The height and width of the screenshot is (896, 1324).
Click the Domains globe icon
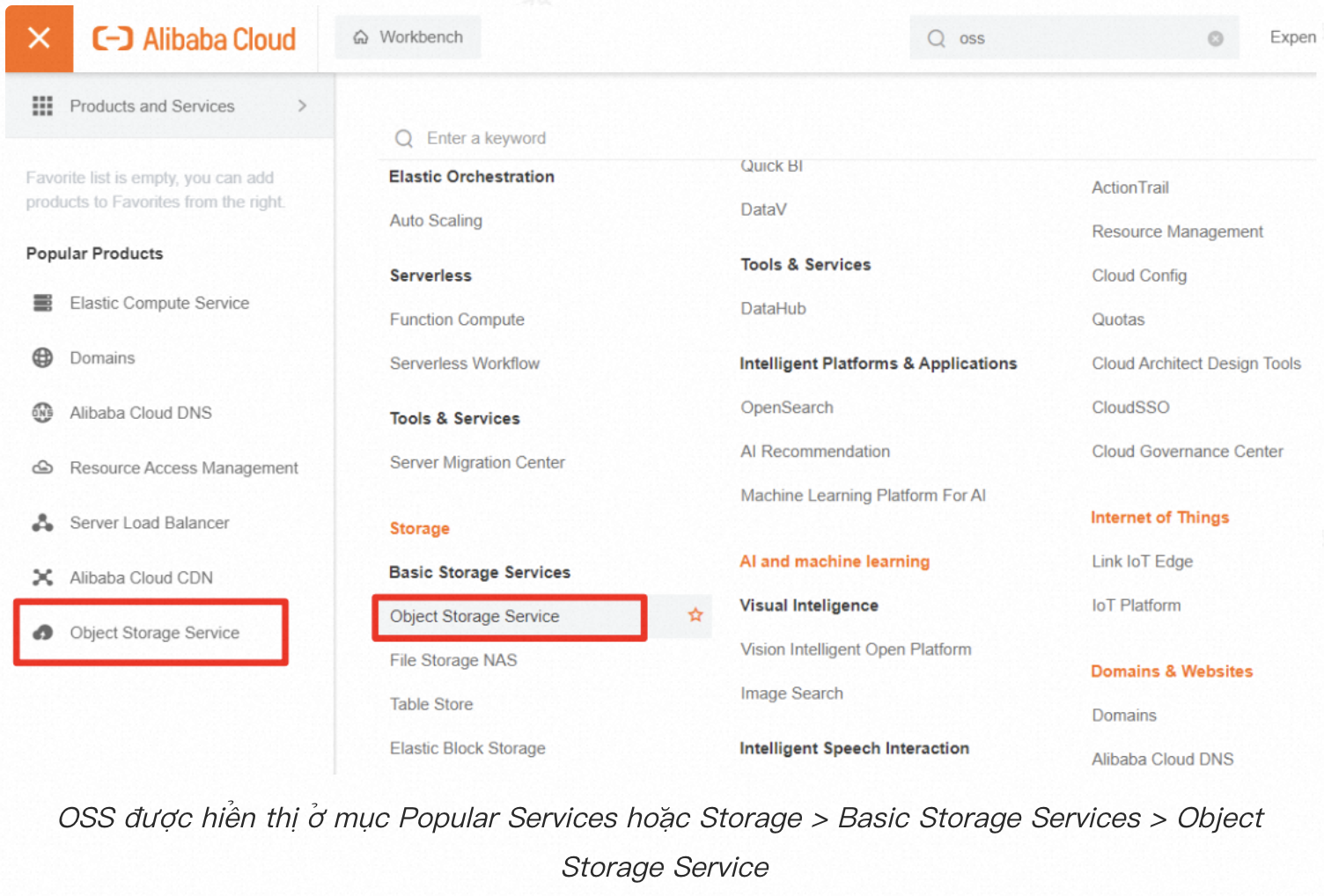click(42, 357)
